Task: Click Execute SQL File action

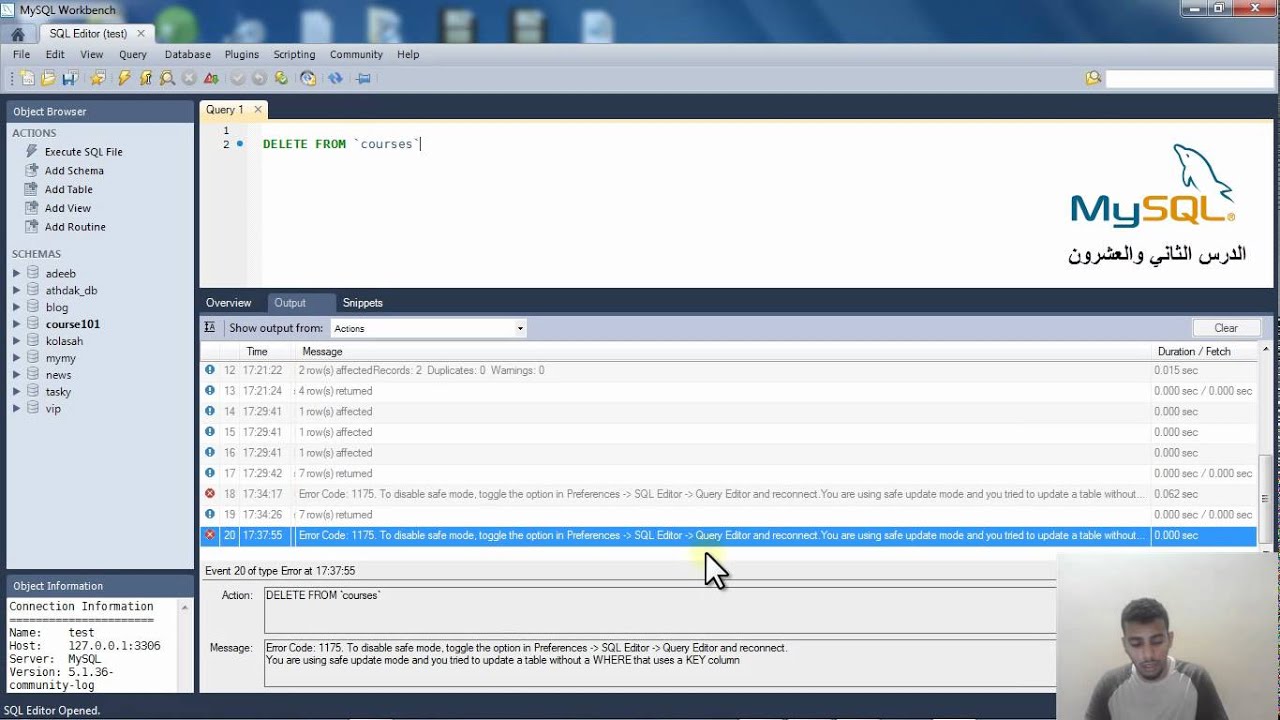Action: 83,152
